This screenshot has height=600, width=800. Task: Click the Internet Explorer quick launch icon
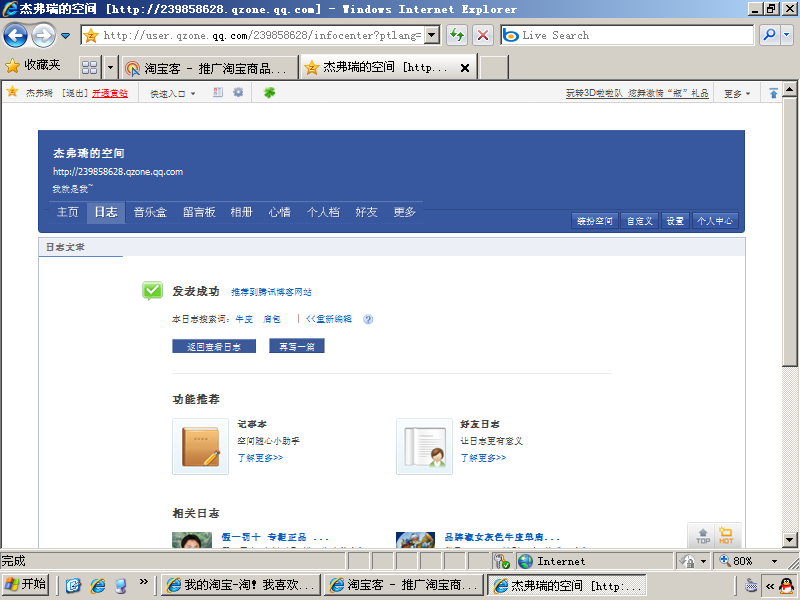click(97, 585)
